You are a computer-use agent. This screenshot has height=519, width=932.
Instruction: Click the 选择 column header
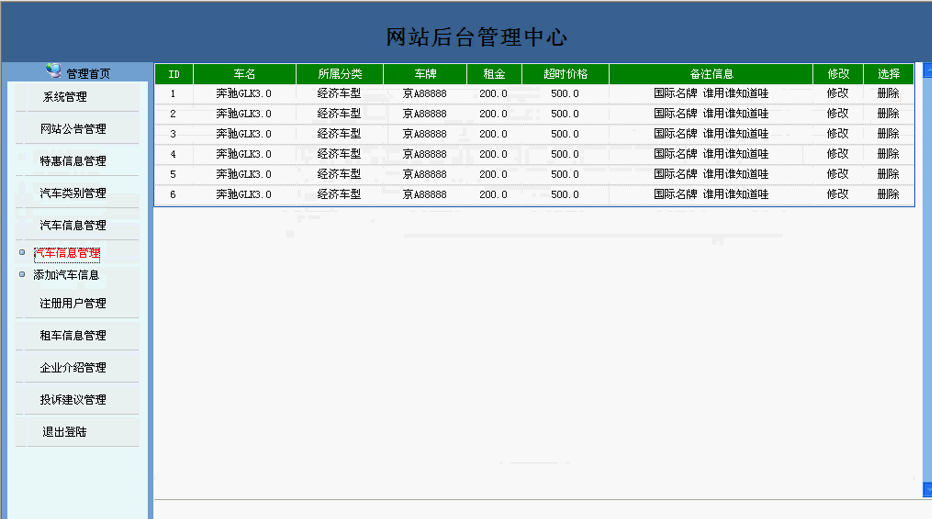(889, 74)
